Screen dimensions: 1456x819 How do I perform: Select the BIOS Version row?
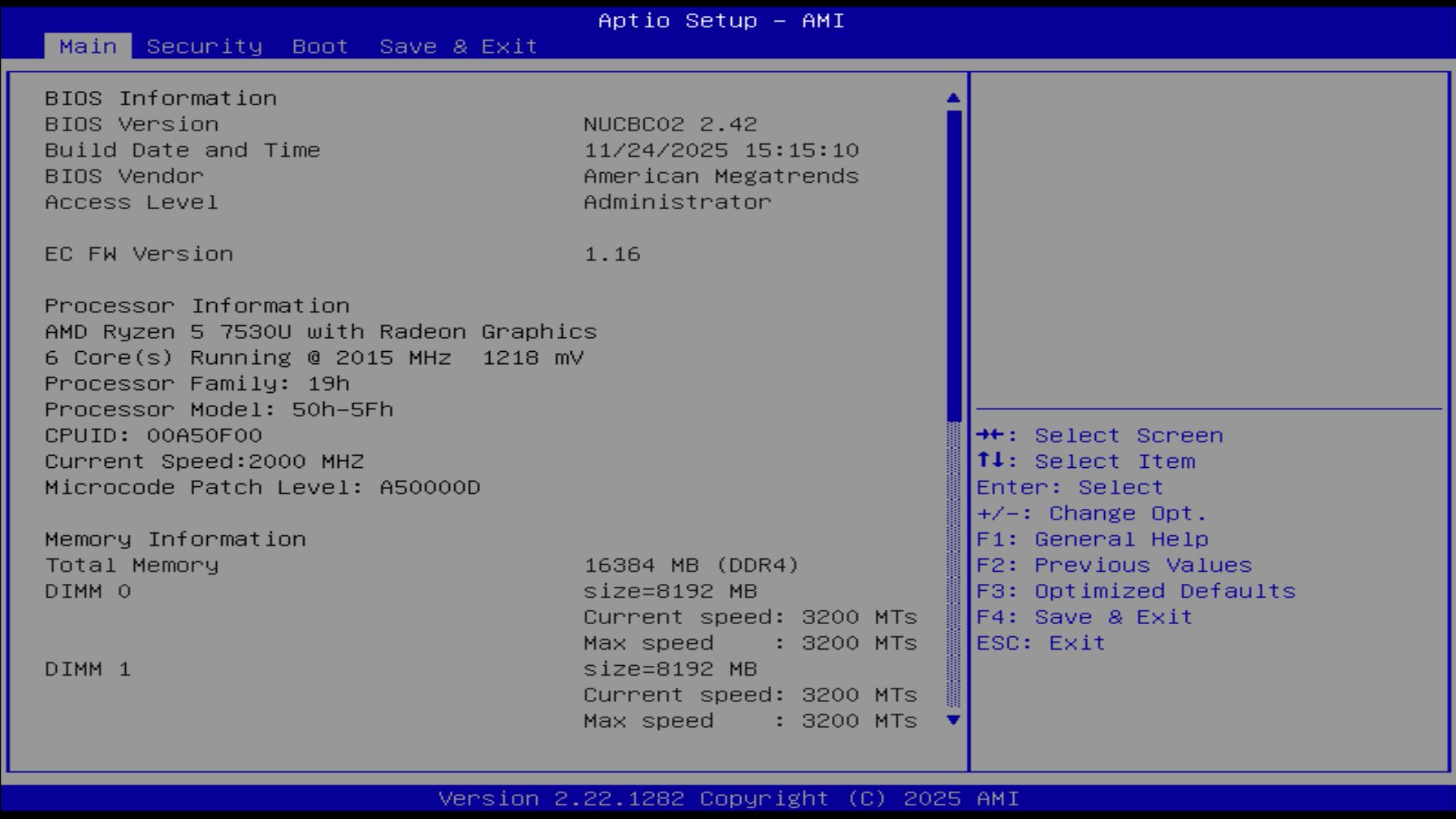(x=131, y=124)
